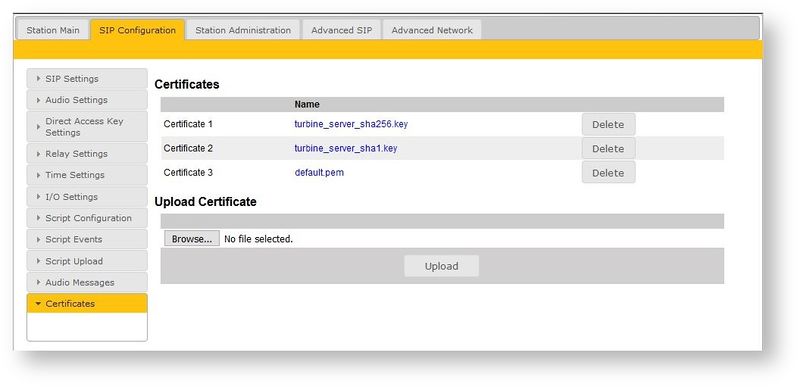Expand Audio Messages in the sidebar

(87, 282)
